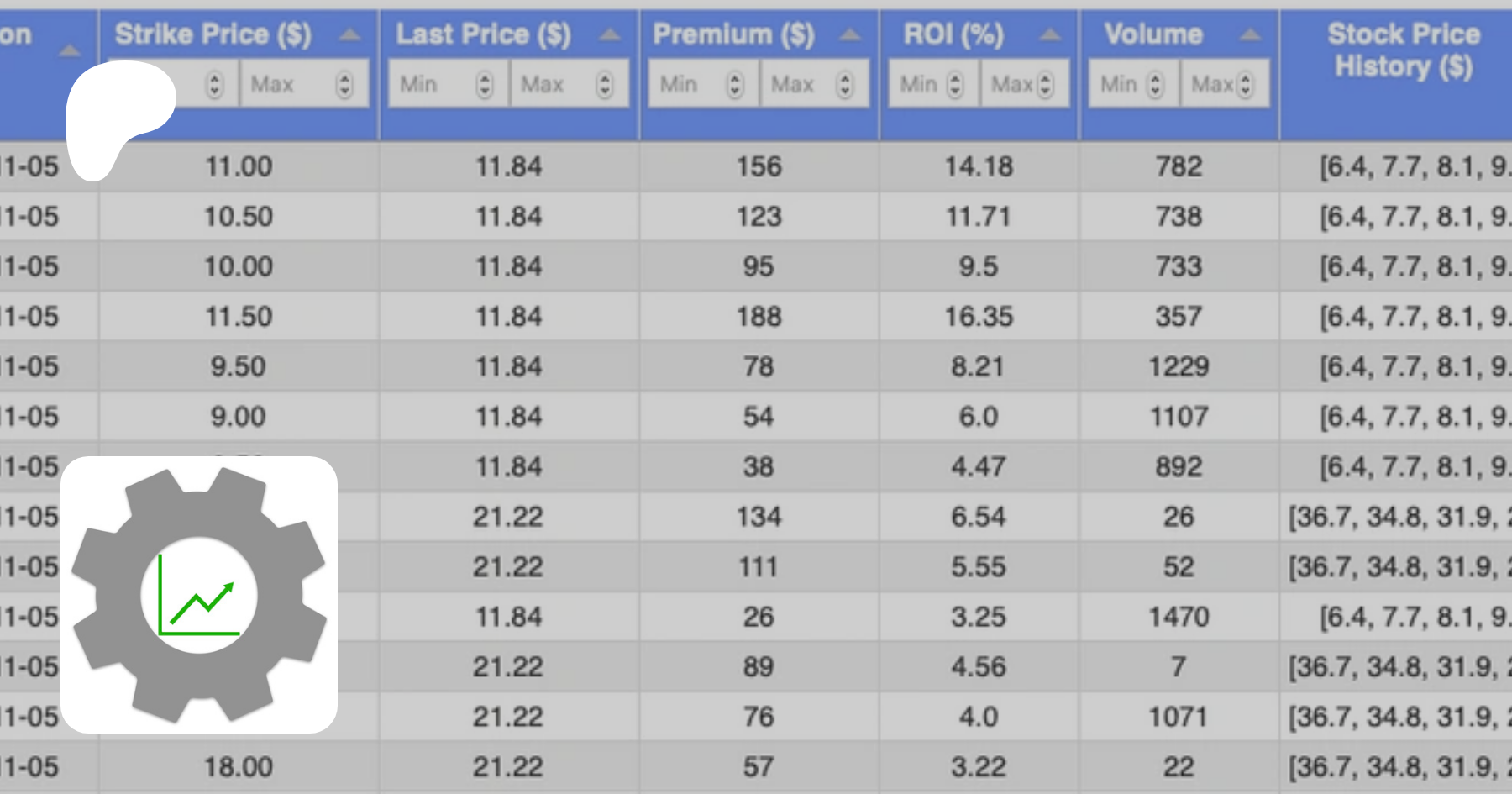Select the row with premium 156
This screenshot has width=1512, height=794.
pyautogui.click(x=759, y=166)
